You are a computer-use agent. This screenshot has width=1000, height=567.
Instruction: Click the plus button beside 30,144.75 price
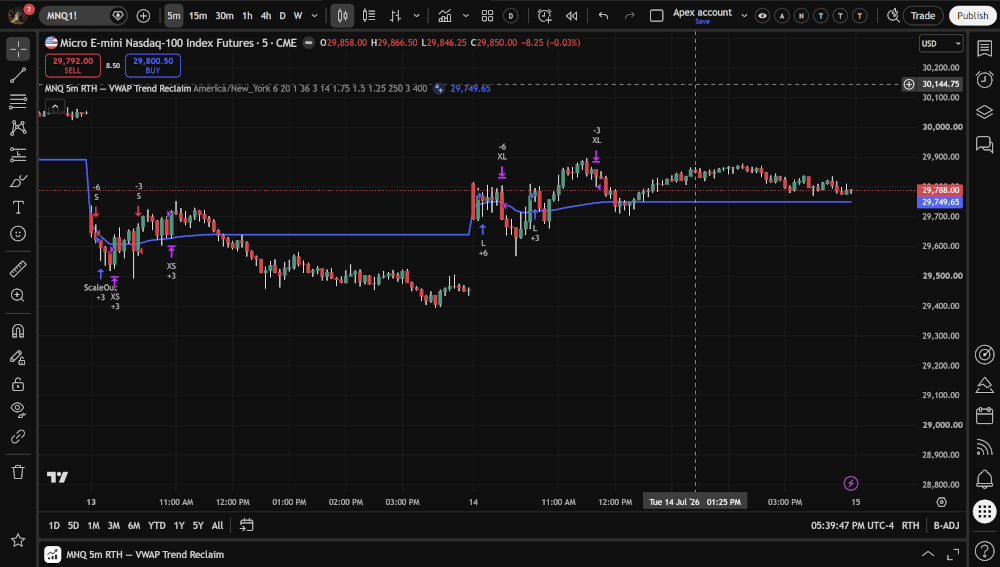pos(909,84)
